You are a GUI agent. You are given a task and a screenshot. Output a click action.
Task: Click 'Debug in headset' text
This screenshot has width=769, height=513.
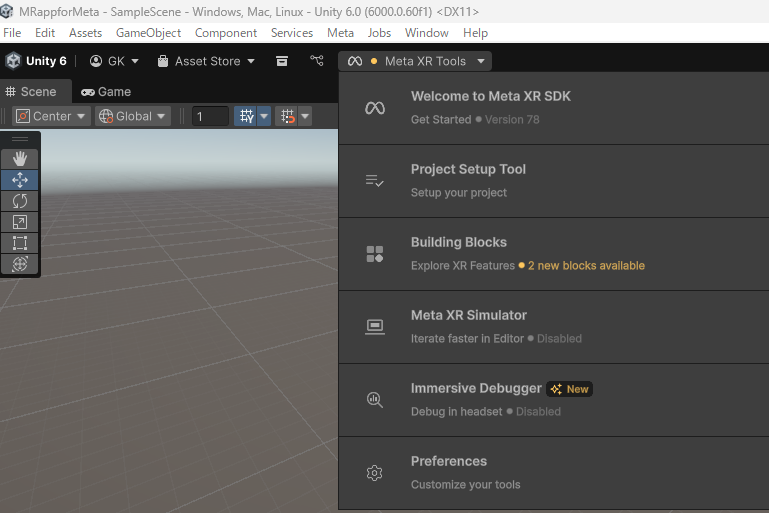coord(457,411)
